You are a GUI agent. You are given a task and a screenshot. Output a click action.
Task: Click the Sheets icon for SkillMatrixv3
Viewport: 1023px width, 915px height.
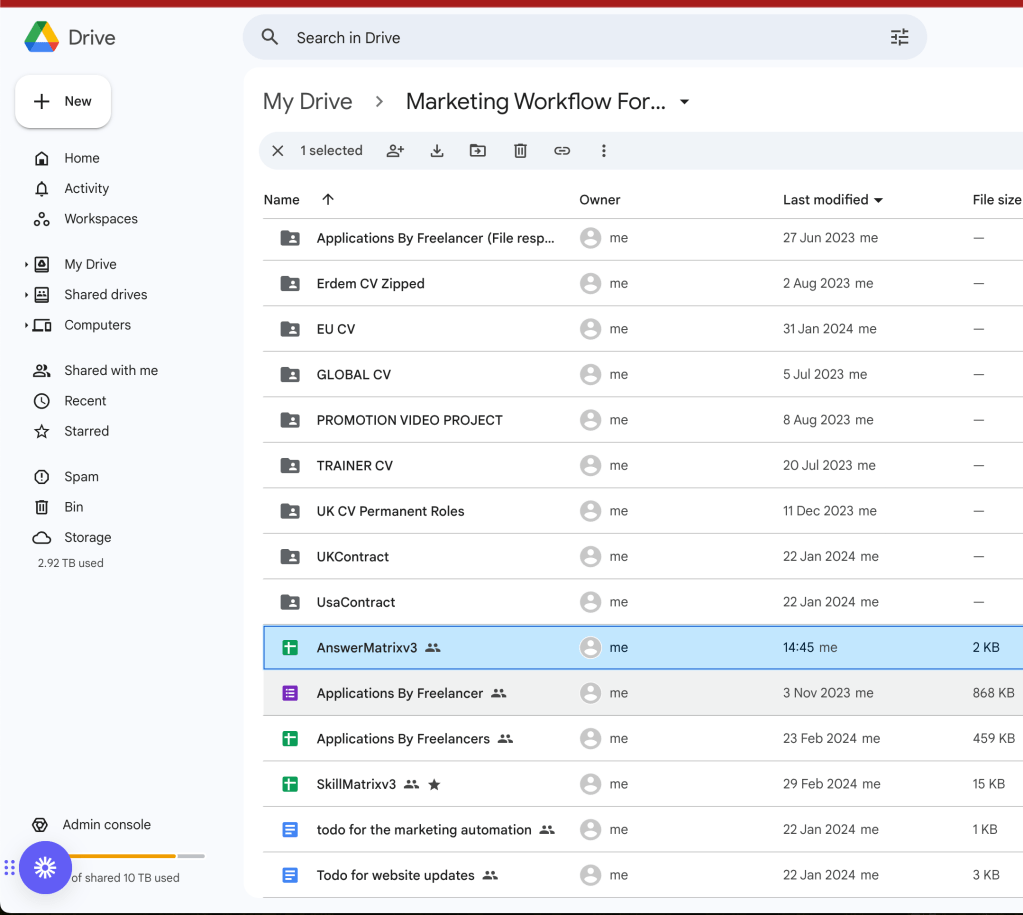coord(290,784)
